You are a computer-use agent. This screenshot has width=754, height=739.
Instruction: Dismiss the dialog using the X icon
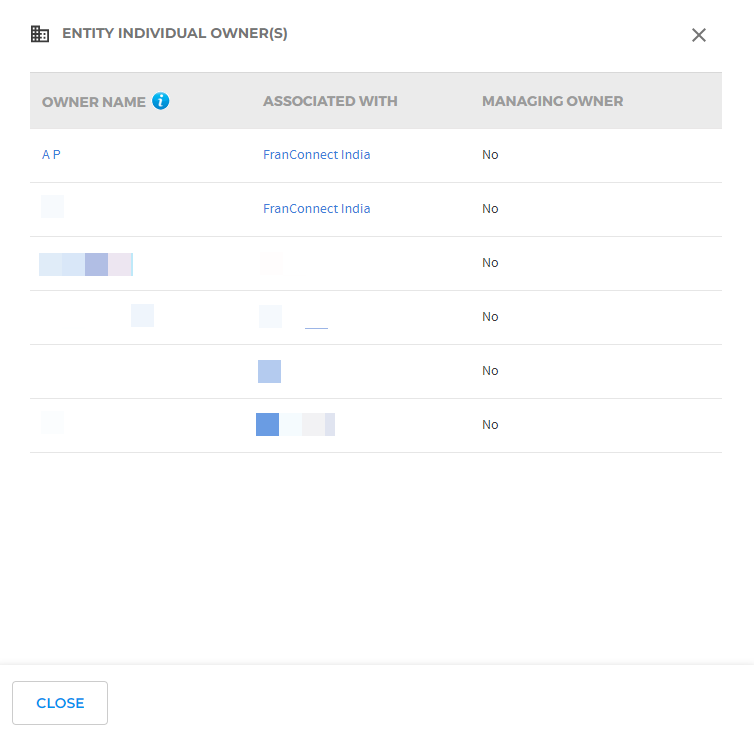(699, 35)
